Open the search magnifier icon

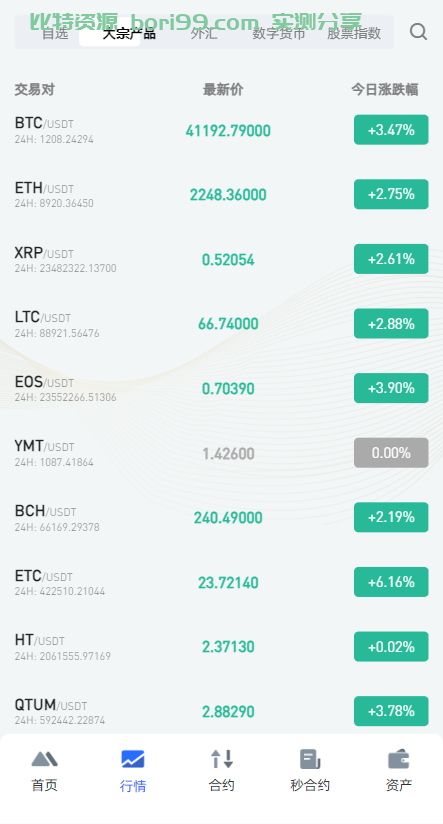[x=418, y=32]
